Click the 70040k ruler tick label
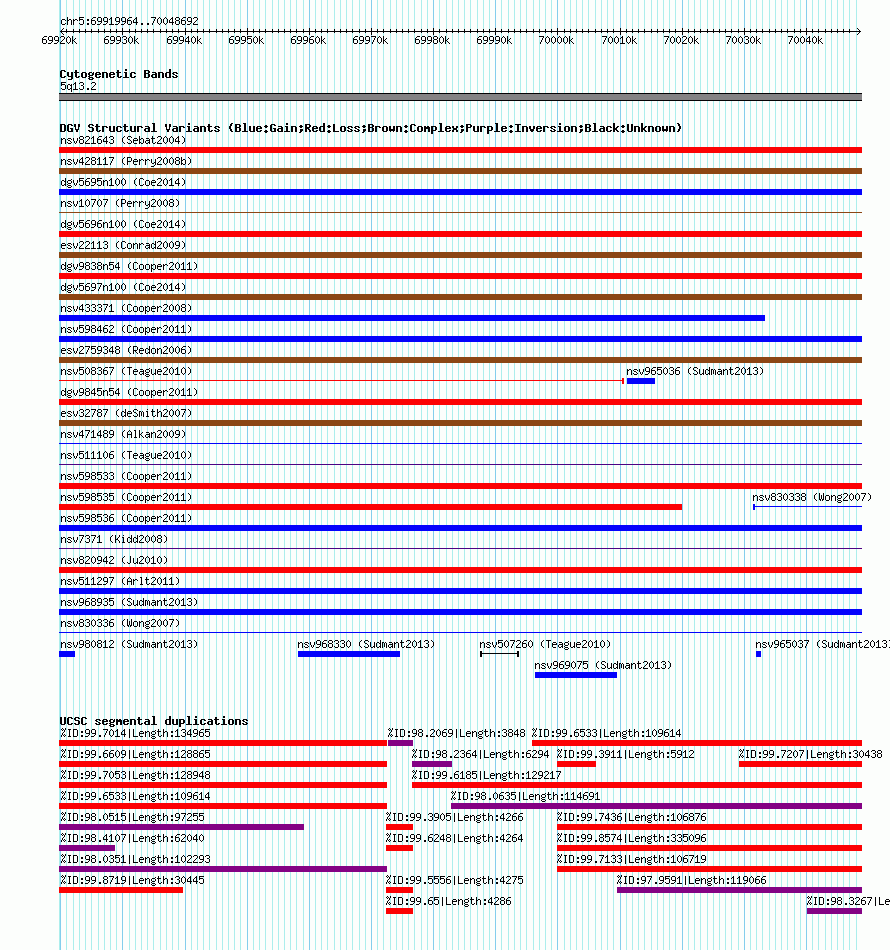 (x=805, y=41)
